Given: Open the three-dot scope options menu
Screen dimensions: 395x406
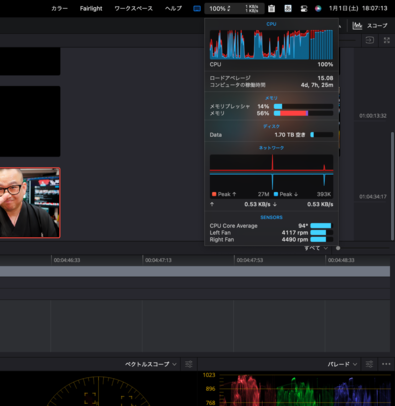Looking at the screenshot, I should point(386,364).
